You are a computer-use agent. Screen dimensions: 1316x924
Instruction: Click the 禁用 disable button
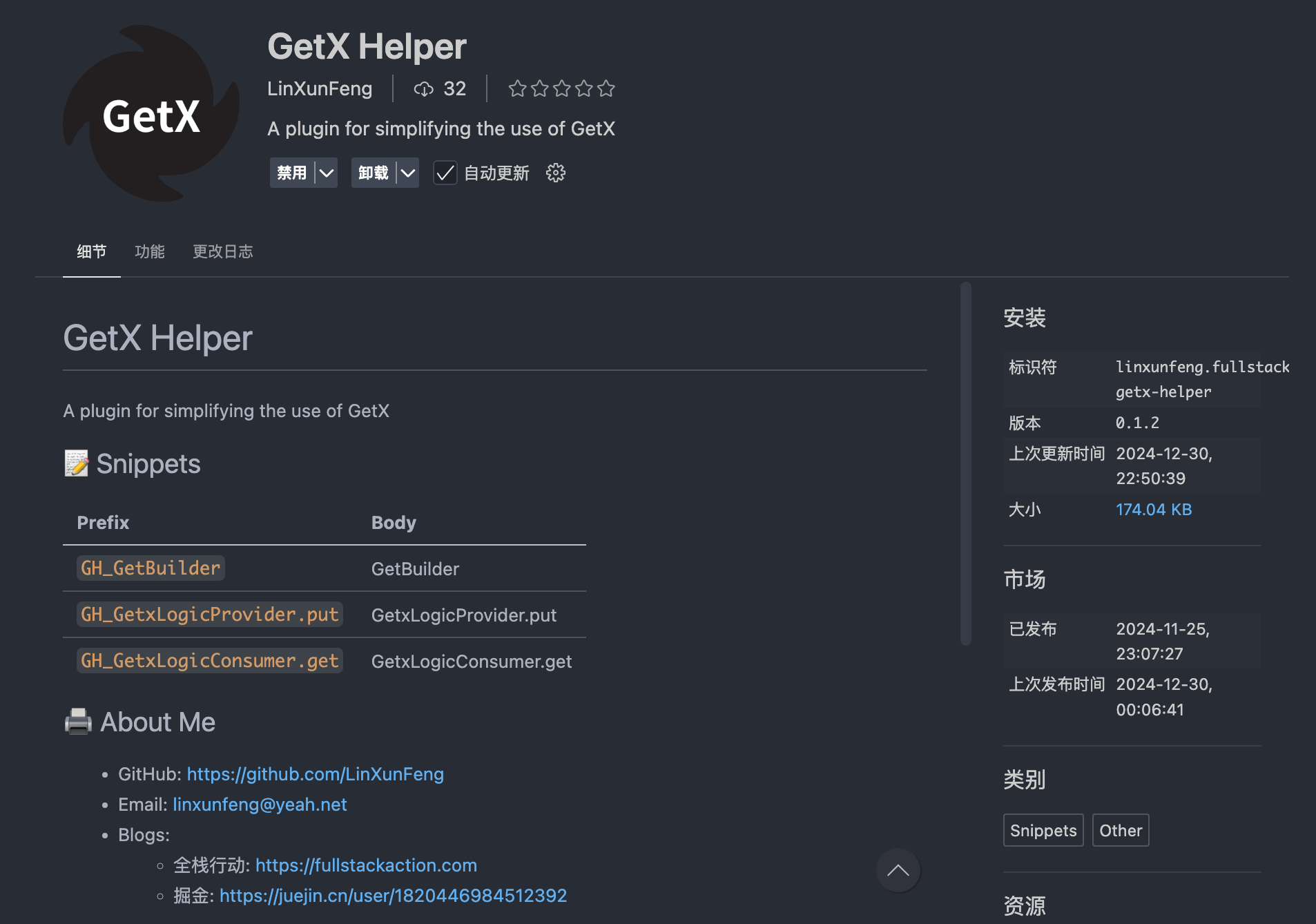[292, 173]
